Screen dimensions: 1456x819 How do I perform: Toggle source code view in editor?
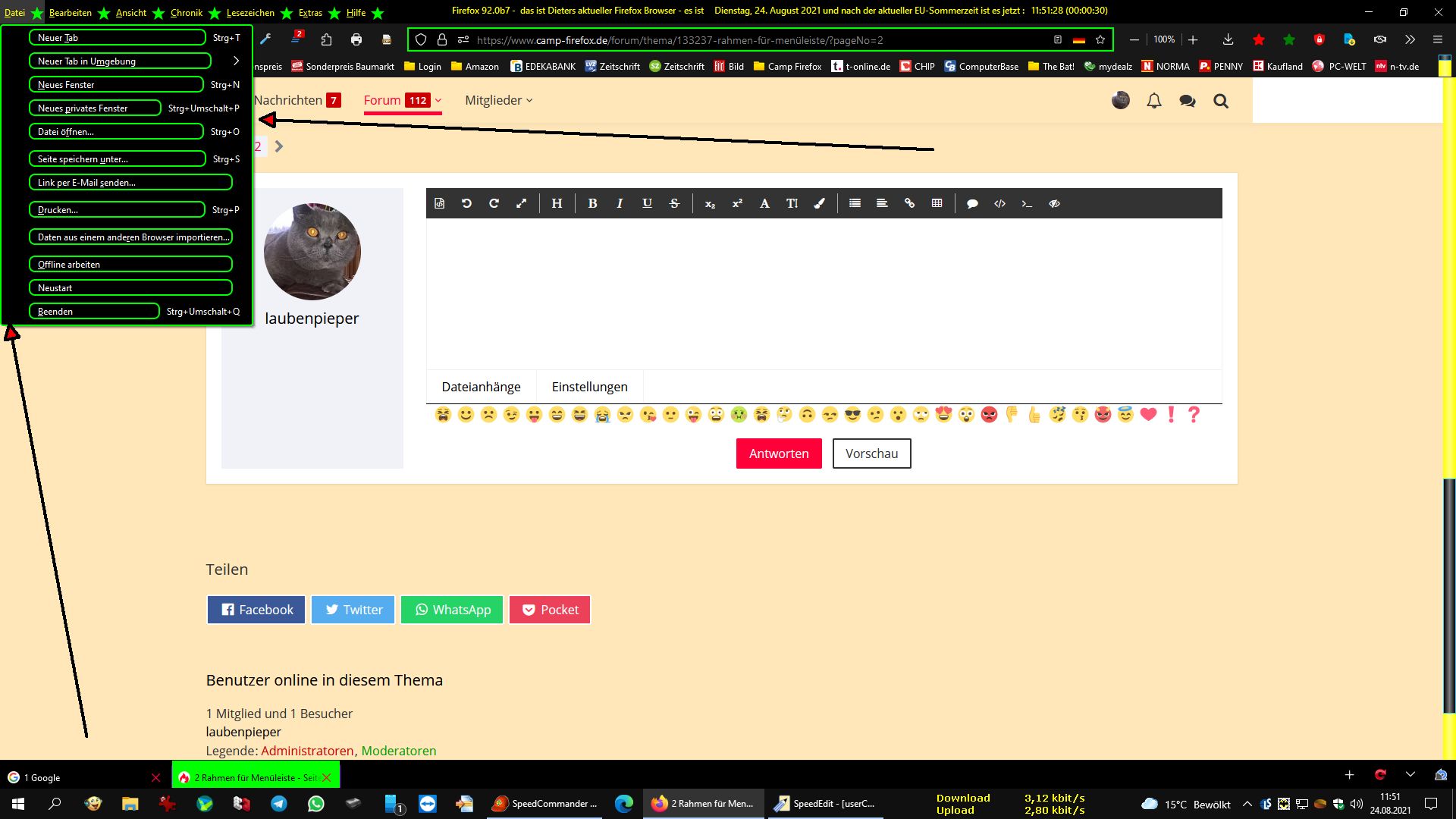[439, 203]
